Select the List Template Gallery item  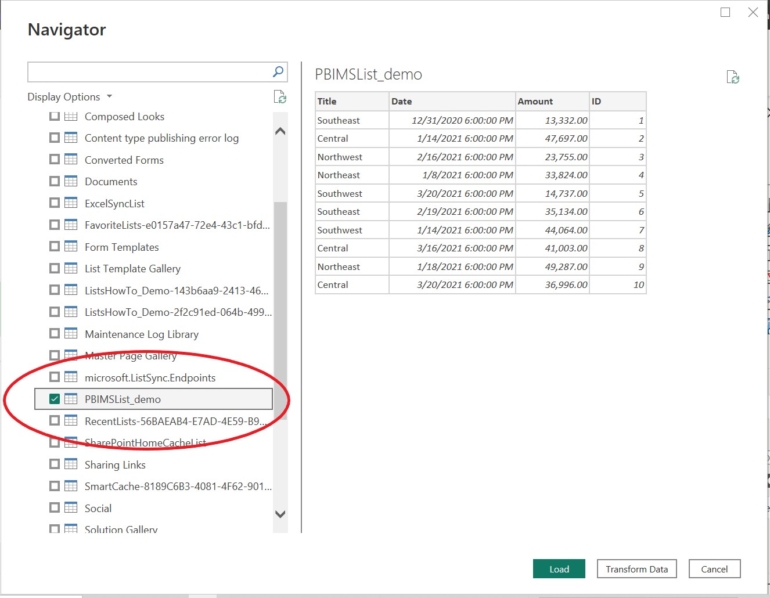(132, 269)
